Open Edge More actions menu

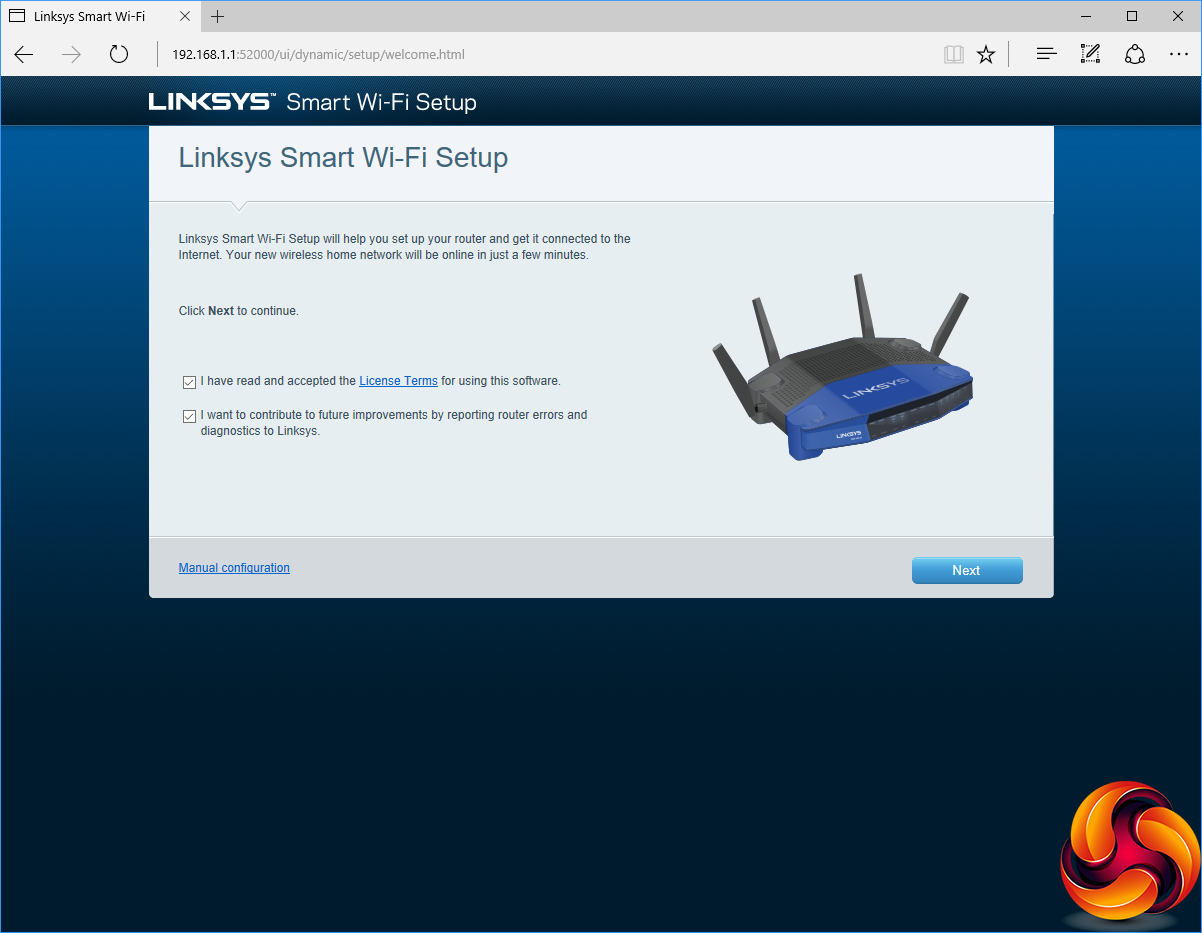[1179, 54]
